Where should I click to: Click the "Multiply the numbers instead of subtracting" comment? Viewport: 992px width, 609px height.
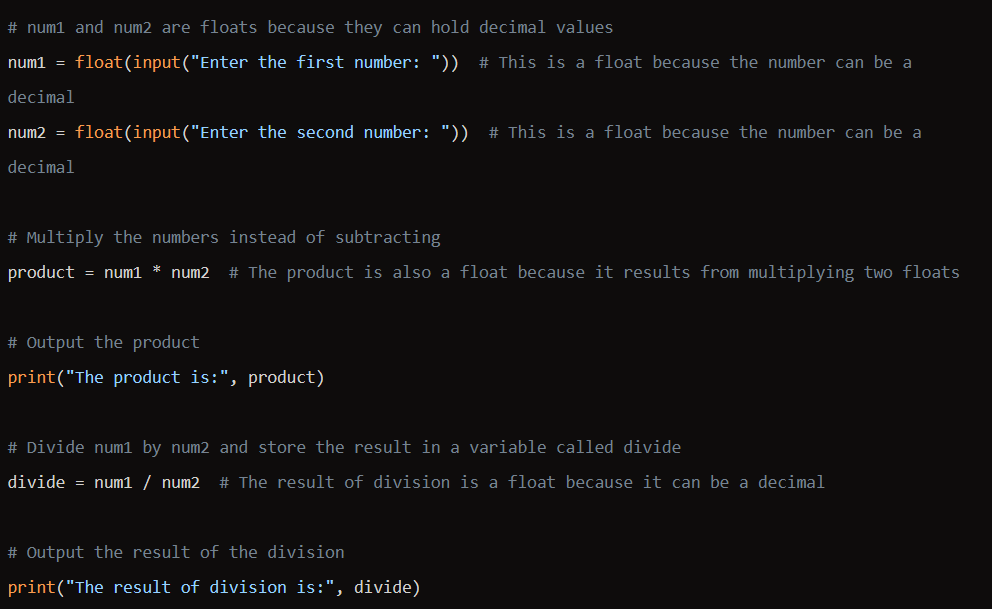[x=224, y=238]
